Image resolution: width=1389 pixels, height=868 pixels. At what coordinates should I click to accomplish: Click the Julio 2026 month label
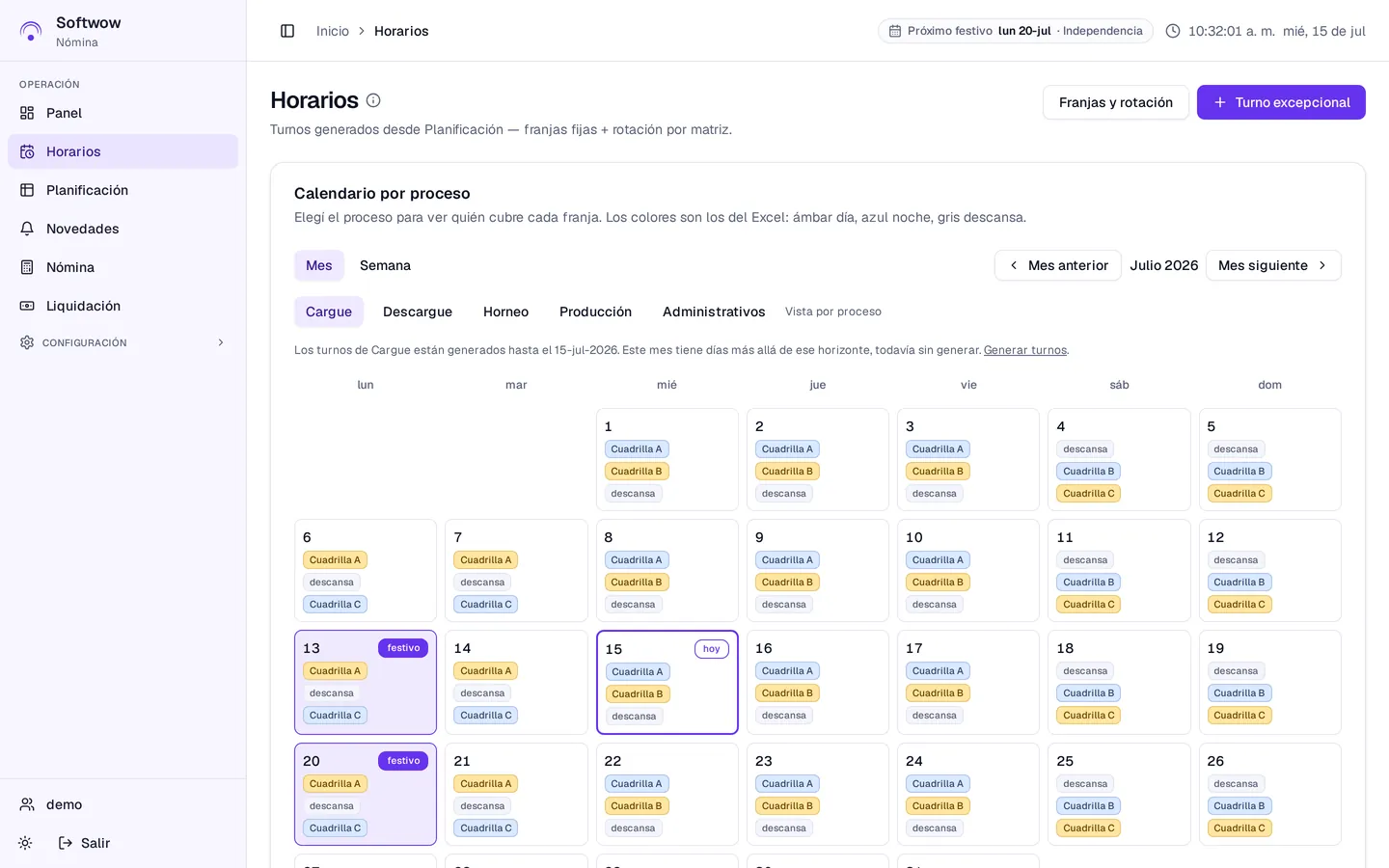point(1164,265)
